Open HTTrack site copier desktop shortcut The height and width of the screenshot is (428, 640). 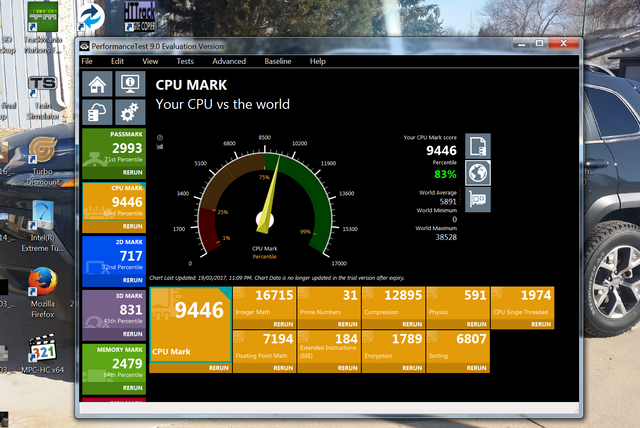[x=140, y=18]
